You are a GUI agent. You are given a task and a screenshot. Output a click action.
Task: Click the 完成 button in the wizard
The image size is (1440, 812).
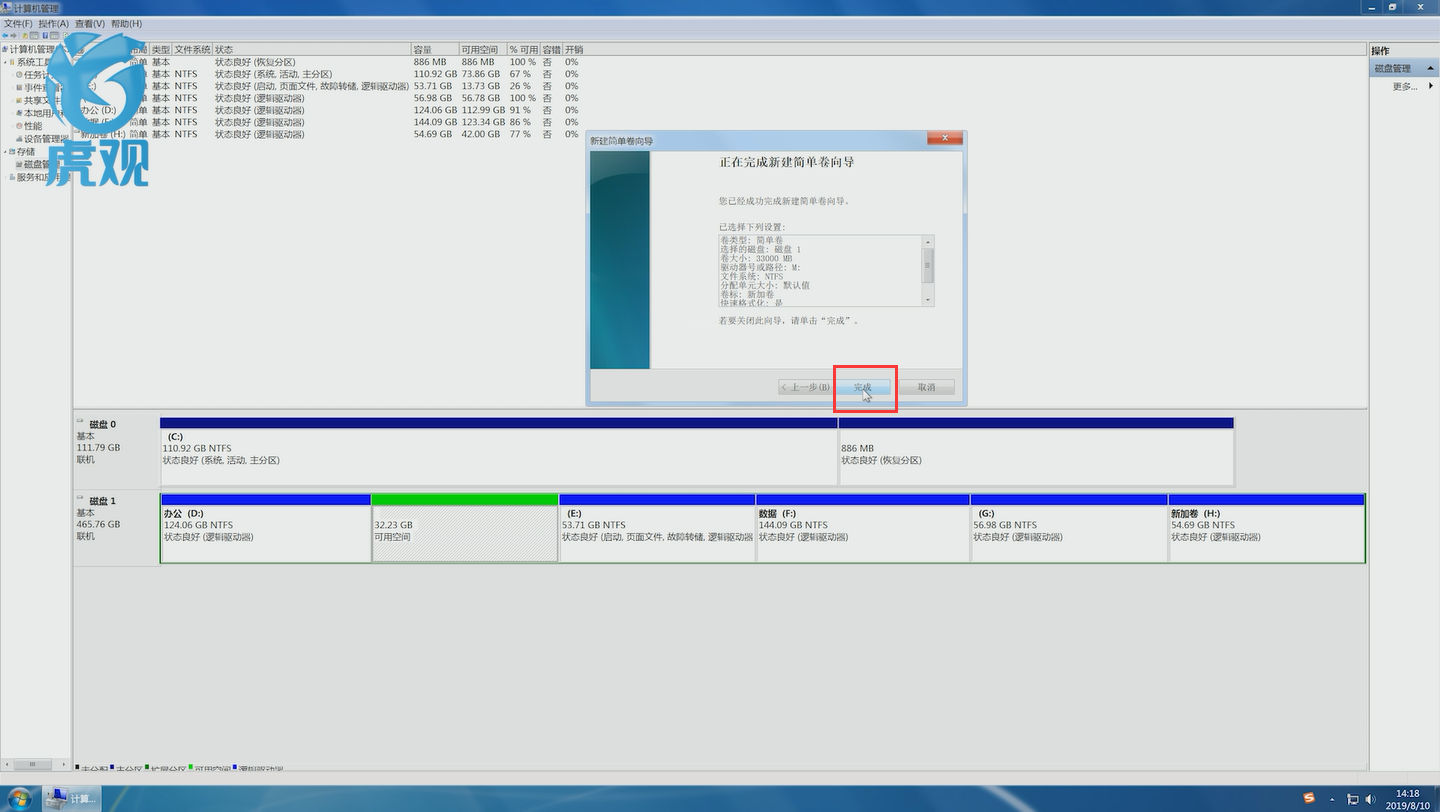coord(862,387)
